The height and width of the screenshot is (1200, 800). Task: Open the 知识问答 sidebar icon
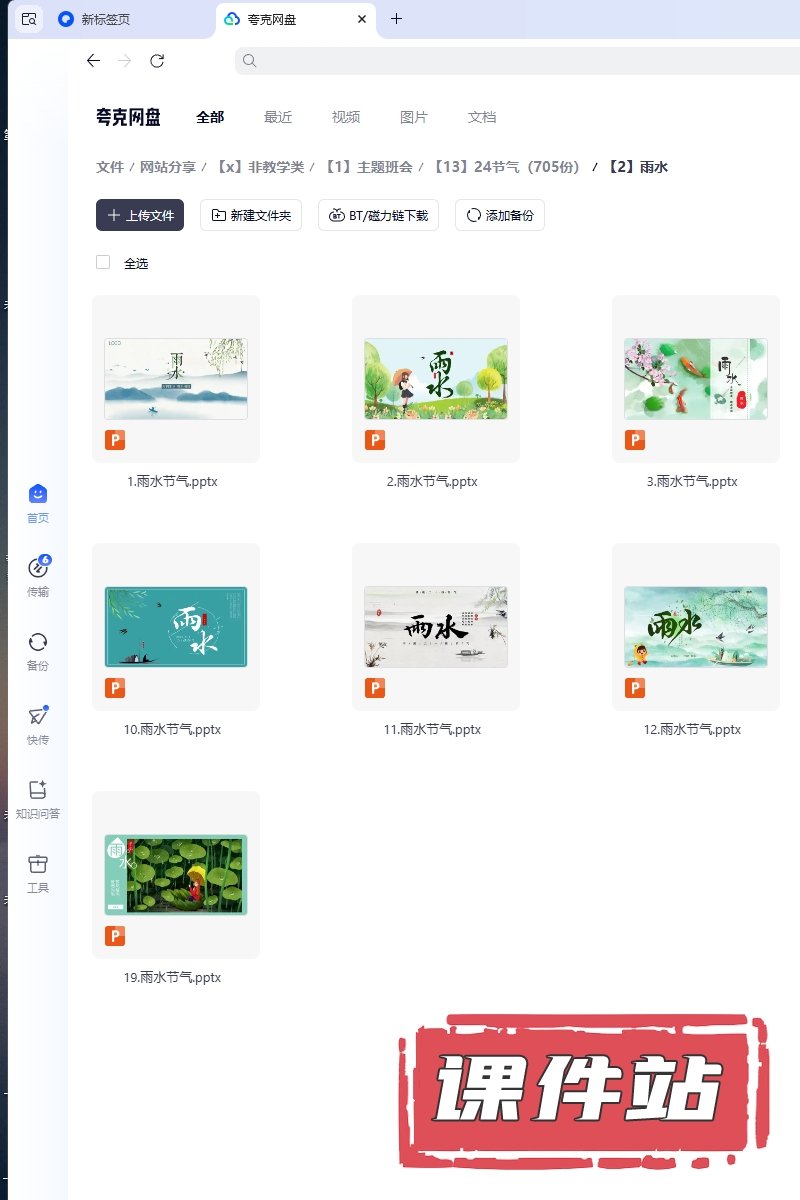coord(38,791)
